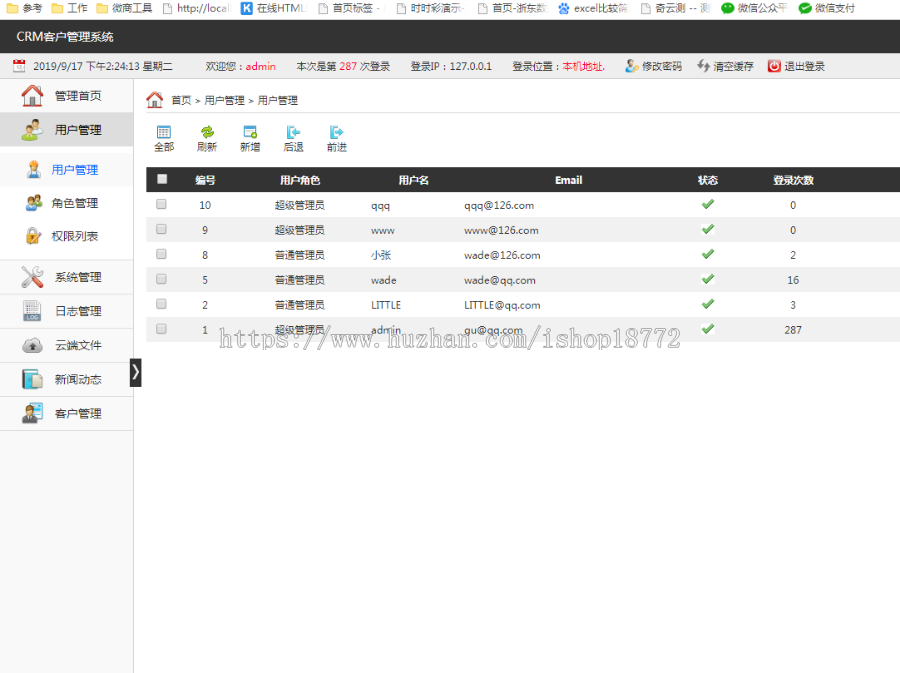Click status checkmark for user 小张
Viewport: 900px width, 673px height.
click(x=708, y=254)
